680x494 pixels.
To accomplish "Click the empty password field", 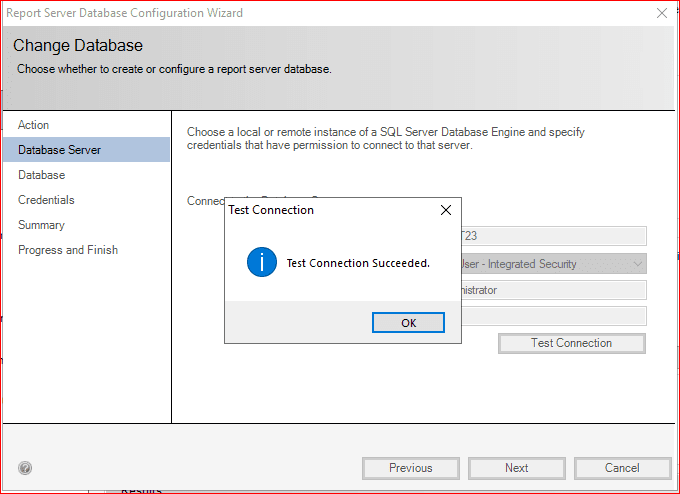I will pos(553,316).
